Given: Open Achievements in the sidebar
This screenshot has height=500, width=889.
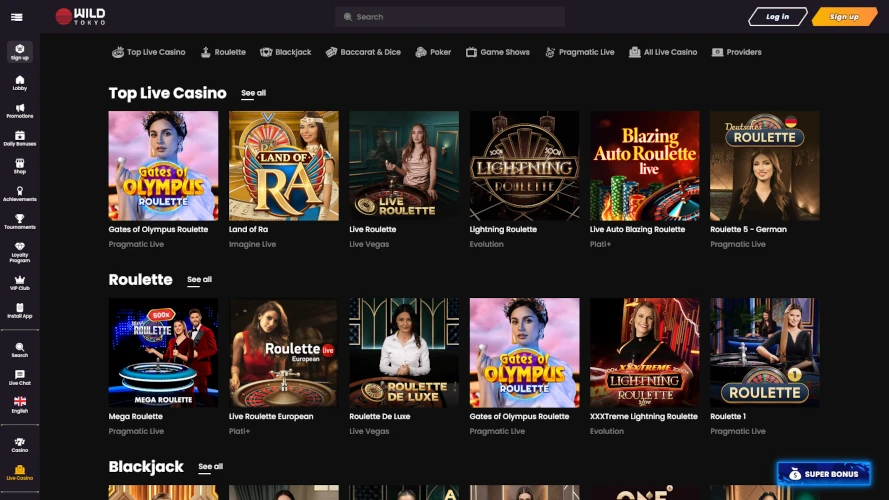Looking at the screenshot, I should (x=20, y=194).
